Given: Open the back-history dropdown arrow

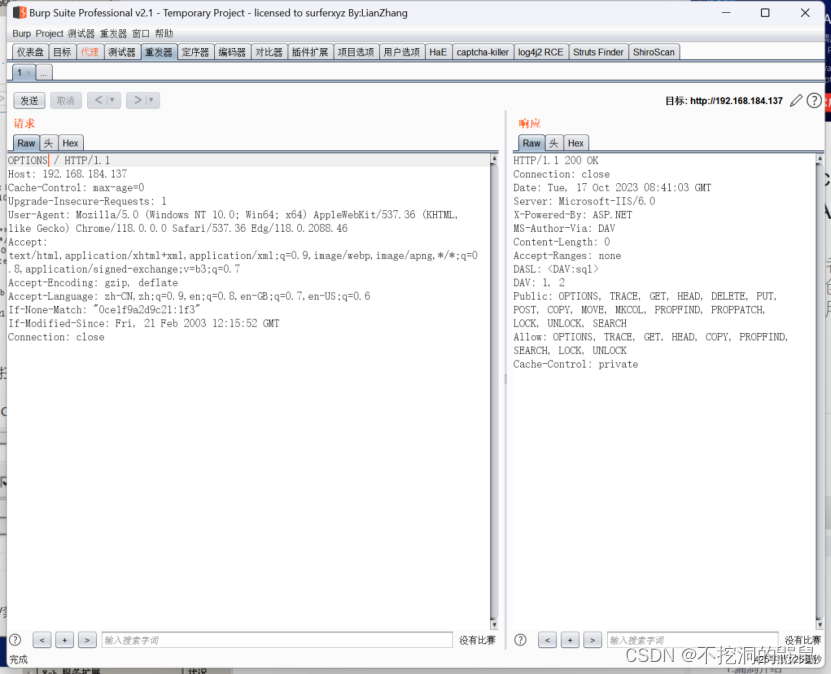Looking at the screenshot, I should [113, 99].
